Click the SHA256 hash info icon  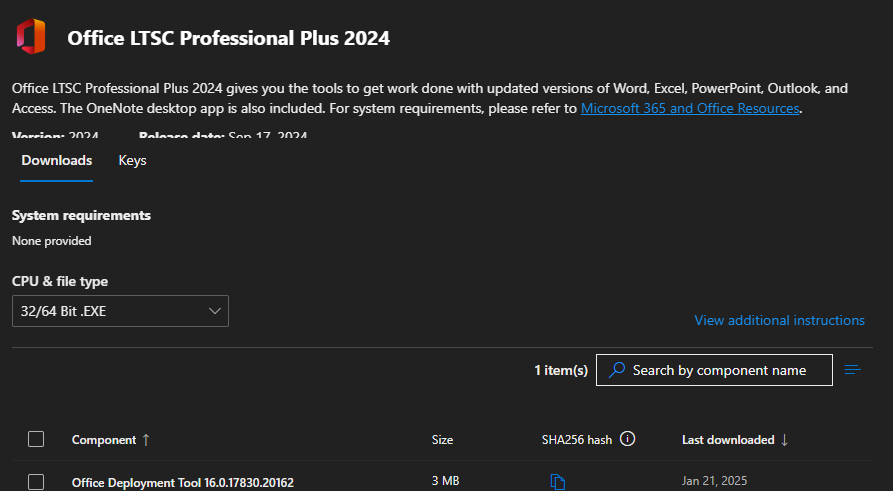(627, 439)
